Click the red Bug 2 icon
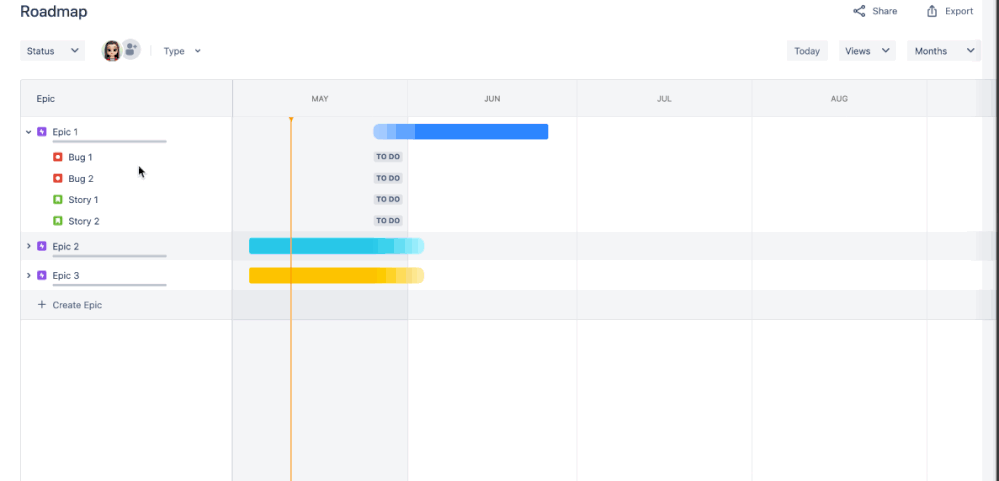Viewport: 999px width, 481px height. [57, 178]
